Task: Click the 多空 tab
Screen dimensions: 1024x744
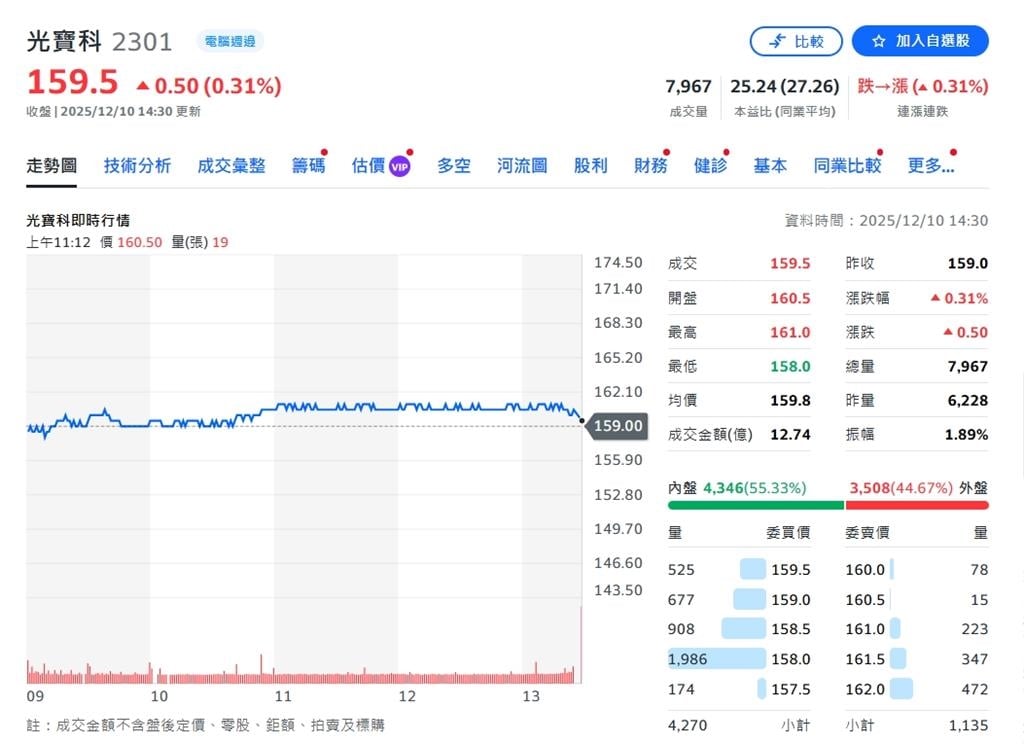Action: pos(453,165)
